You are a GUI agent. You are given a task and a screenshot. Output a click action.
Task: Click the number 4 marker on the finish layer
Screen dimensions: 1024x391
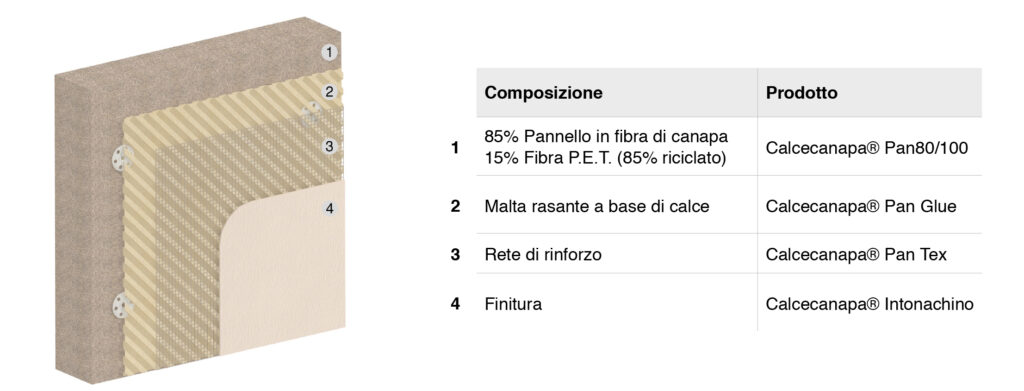(330, 208)
